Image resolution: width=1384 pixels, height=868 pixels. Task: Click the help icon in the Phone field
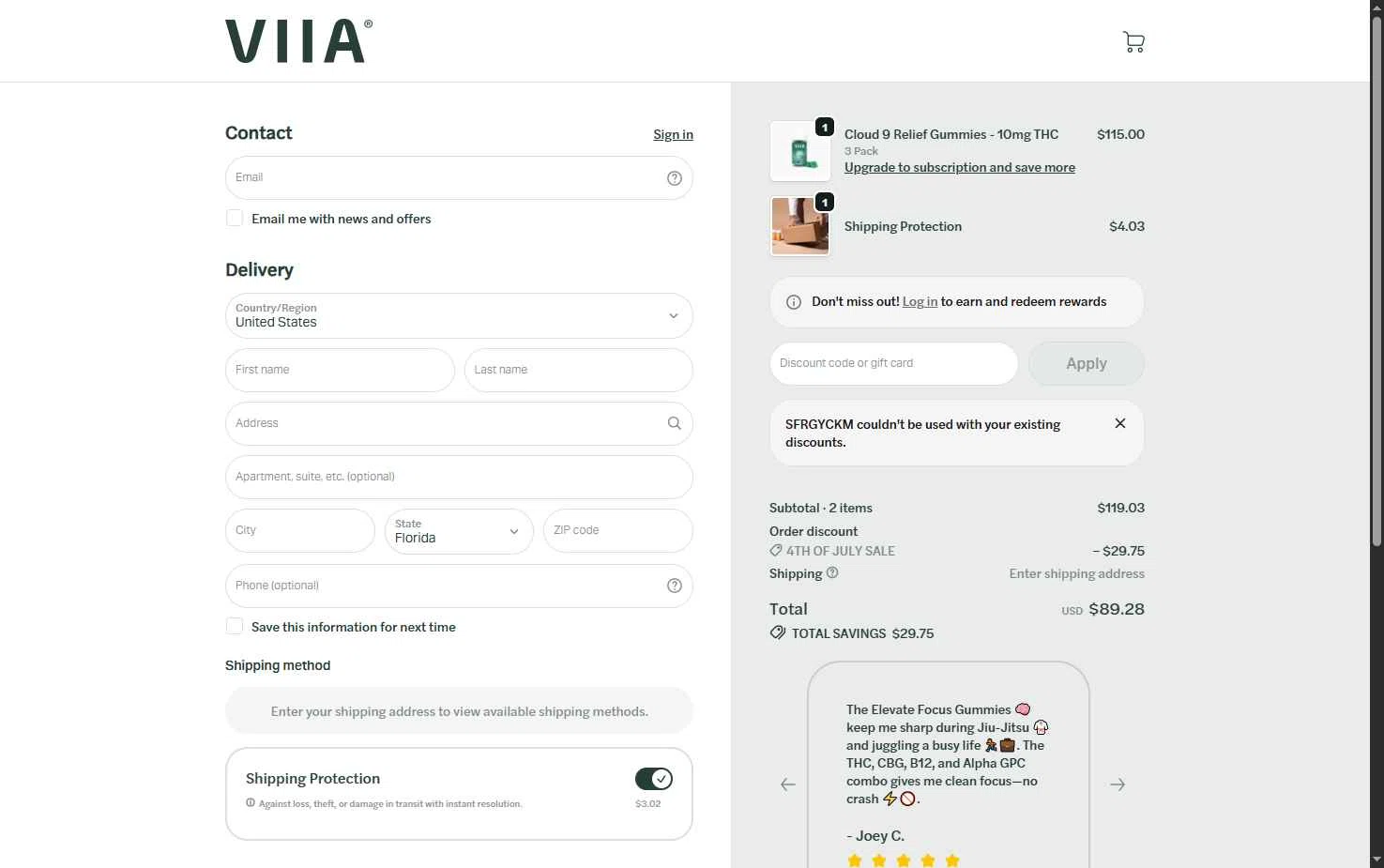pyautogui.click(x=674, y=586)
